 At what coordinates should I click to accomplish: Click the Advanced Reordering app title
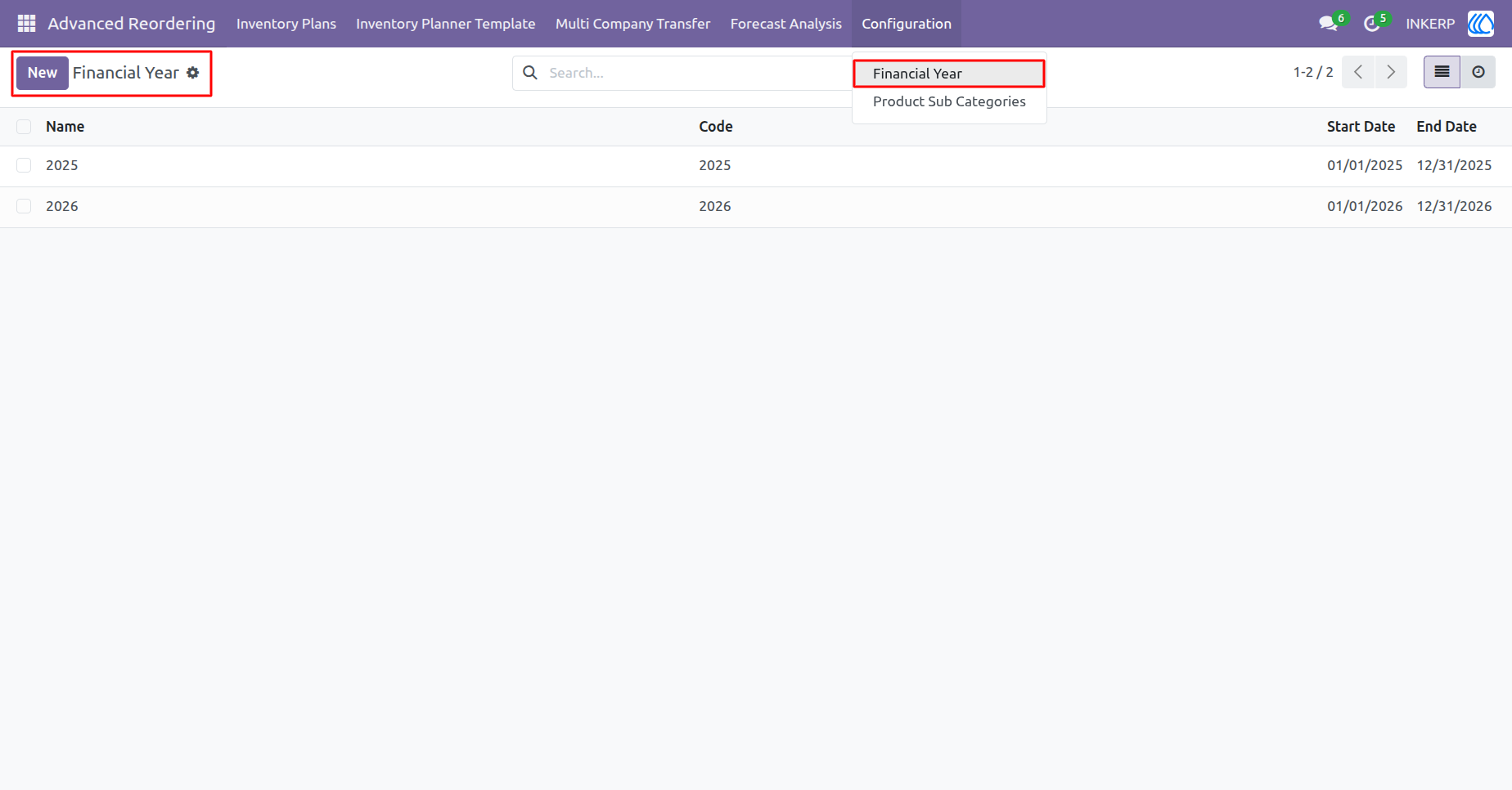[132, 24]
